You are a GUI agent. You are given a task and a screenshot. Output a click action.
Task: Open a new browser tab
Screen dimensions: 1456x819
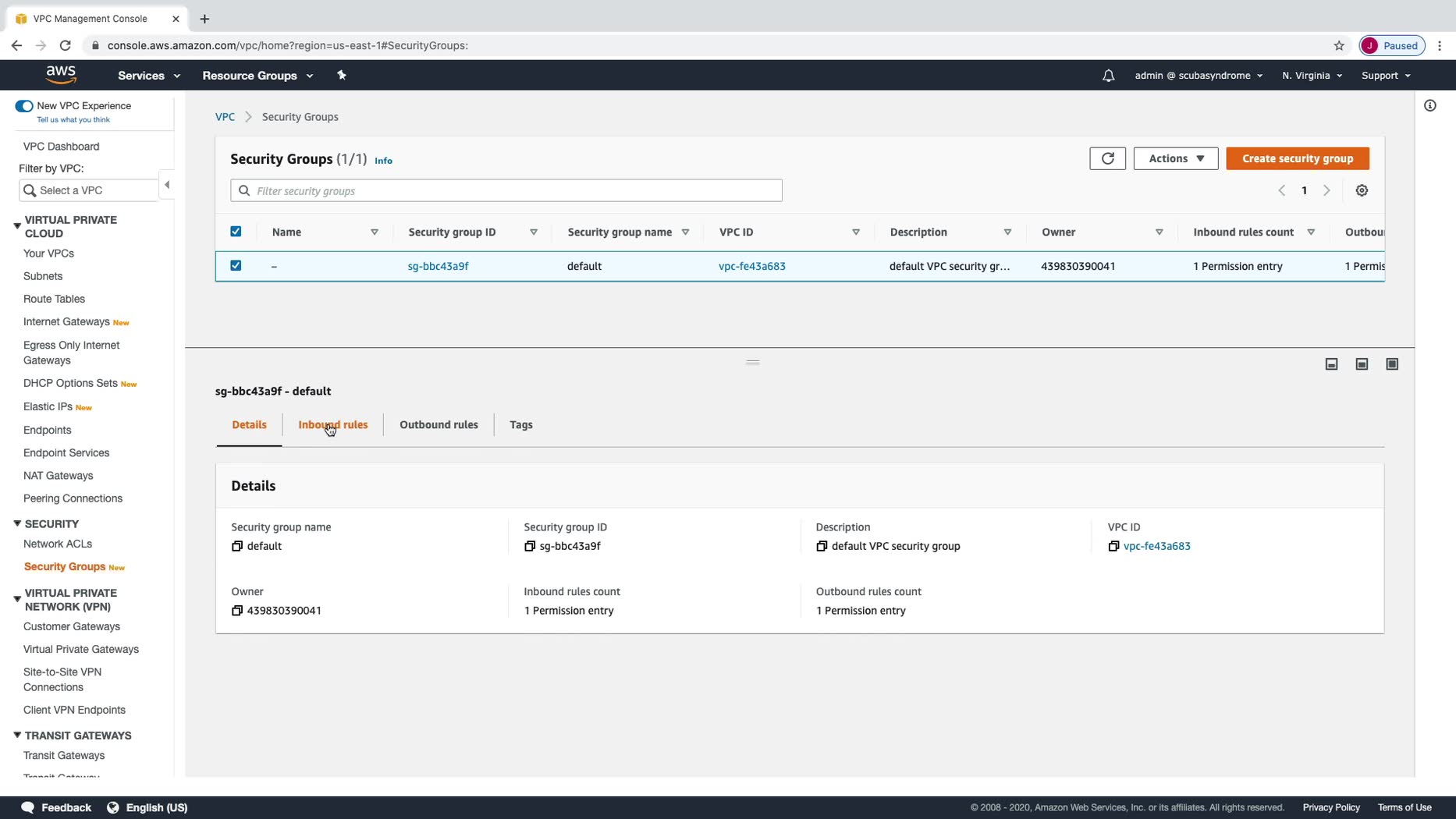click(x=204, y=19)
